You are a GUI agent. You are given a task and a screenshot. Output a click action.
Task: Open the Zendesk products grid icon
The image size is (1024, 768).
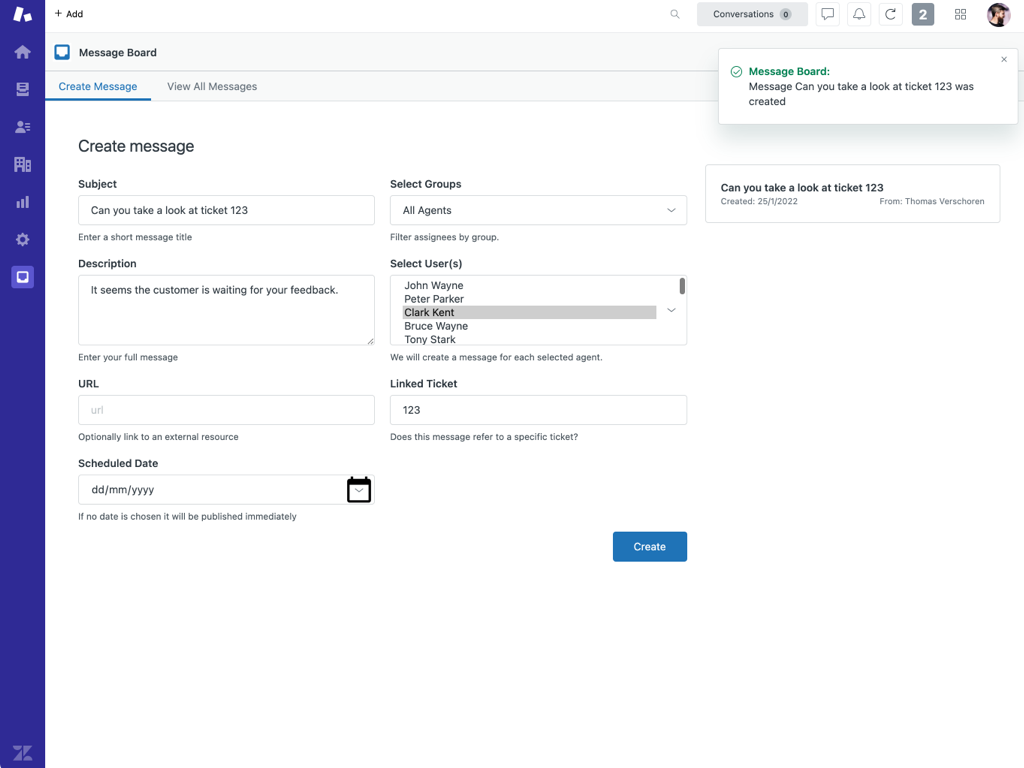(x=960, y=14)
